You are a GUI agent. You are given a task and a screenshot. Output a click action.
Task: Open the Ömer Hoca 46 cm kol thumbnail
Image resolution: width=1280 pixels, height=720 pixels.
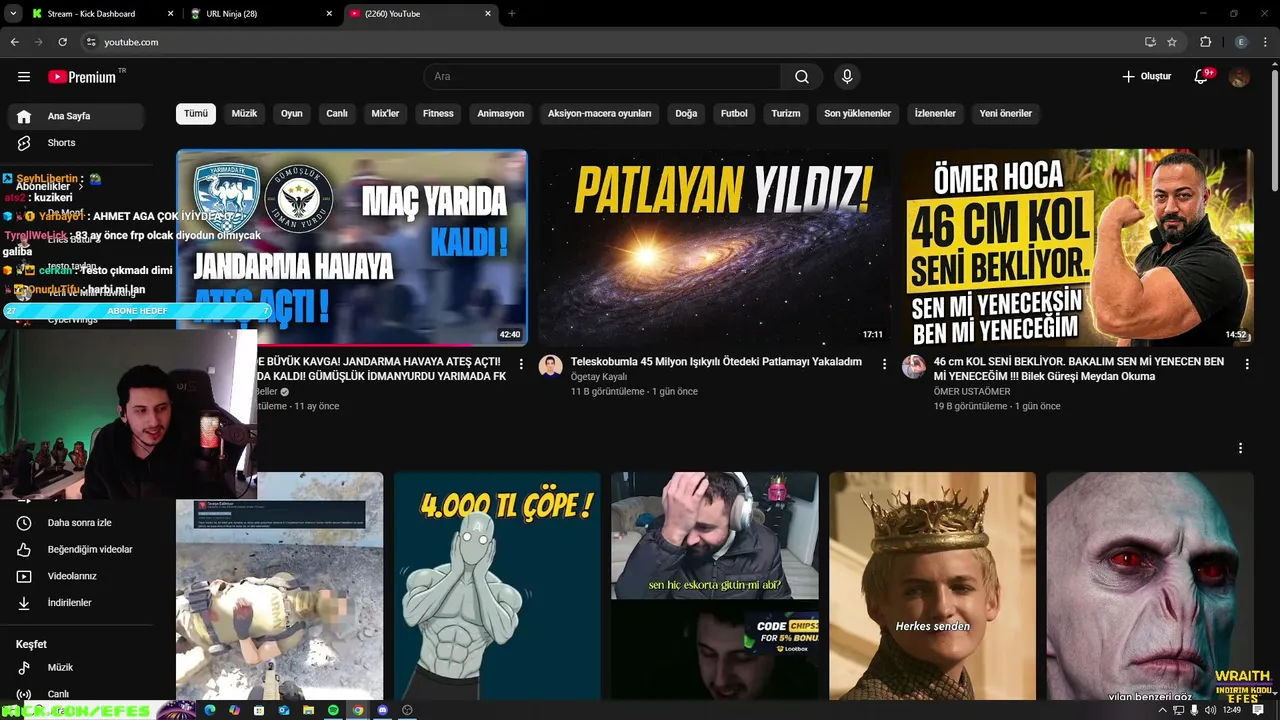(1078, 247)
